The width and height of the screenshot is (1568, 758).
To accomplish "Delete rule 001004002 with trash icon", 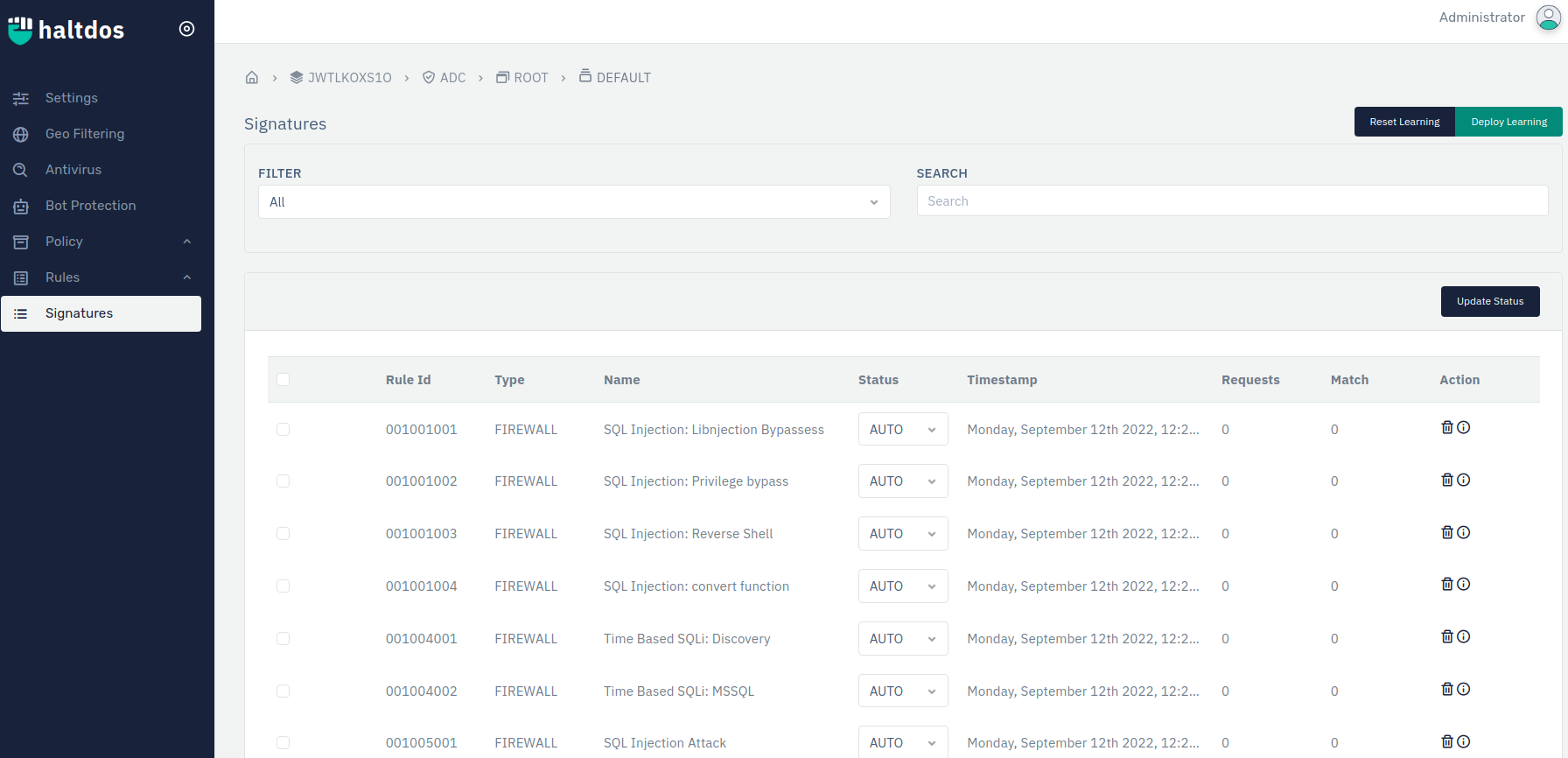I will click(1447, 689).
